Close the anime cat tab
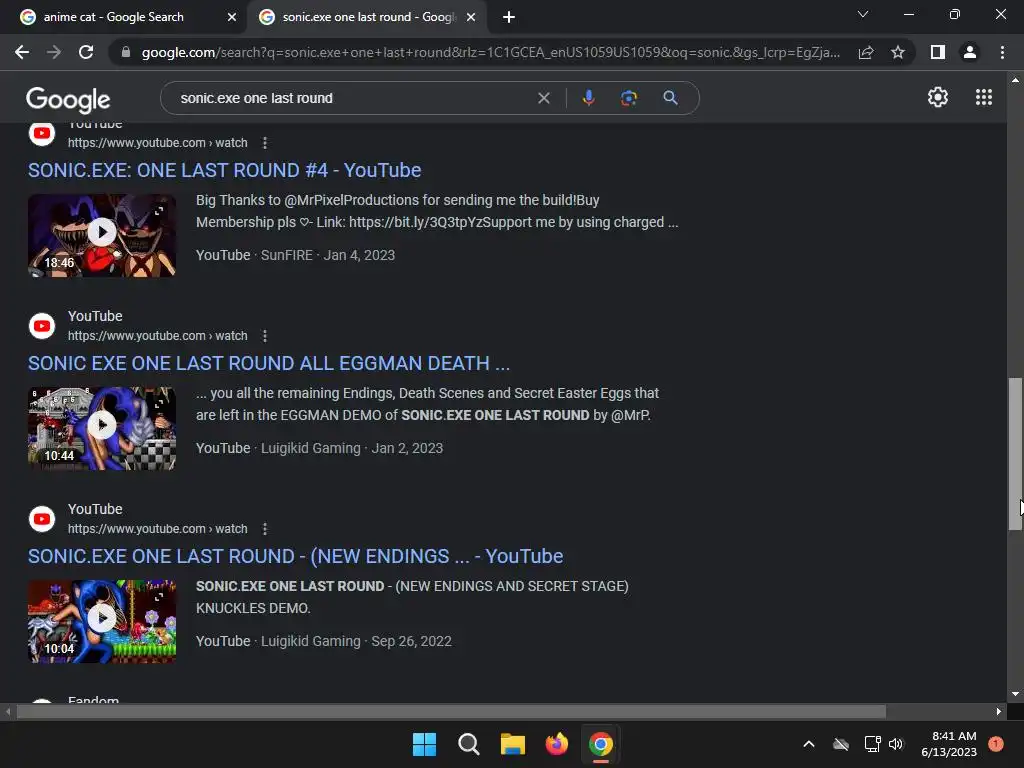This screenshot has width=1024, height=768. pos(231,17)
